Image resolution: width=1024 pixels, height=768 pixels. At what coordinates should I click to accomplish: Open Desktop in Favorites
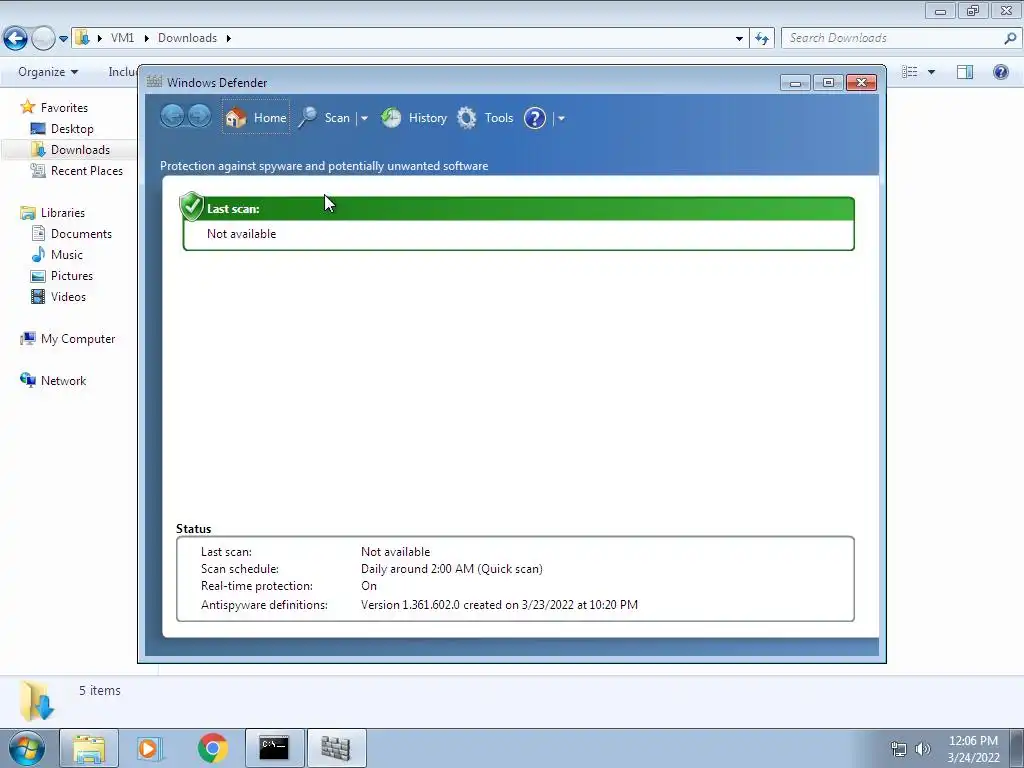[x=72, y=129]
